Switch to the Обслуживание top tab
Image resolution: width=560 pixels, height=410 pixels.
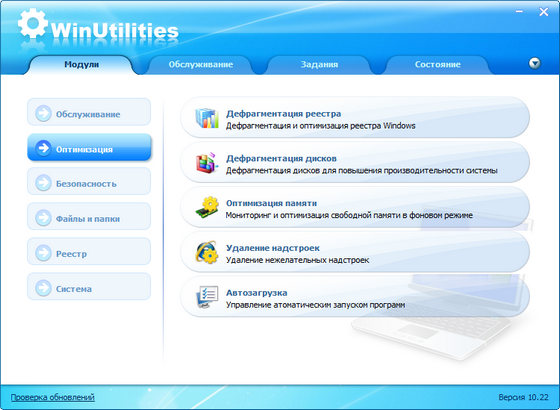(201, 65)
